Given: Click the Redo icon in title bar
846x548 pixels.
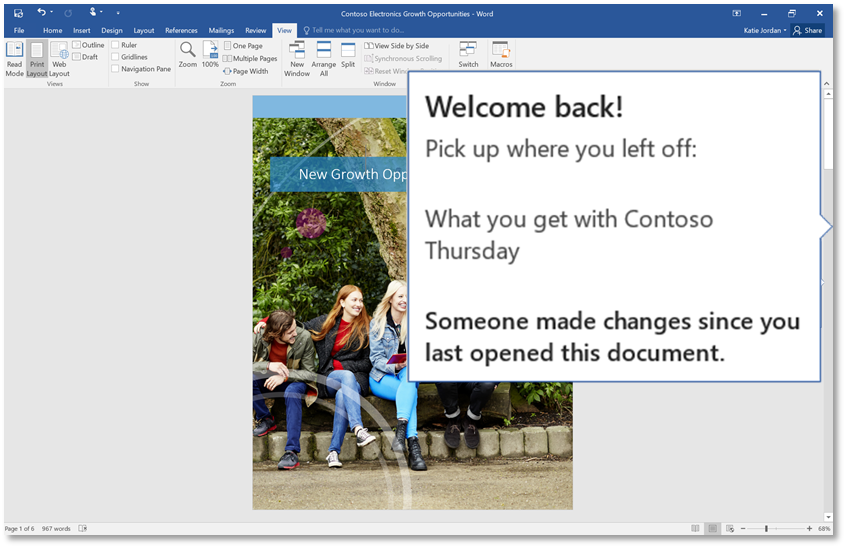Looking at the screenshot, I should tap(68, 13).
